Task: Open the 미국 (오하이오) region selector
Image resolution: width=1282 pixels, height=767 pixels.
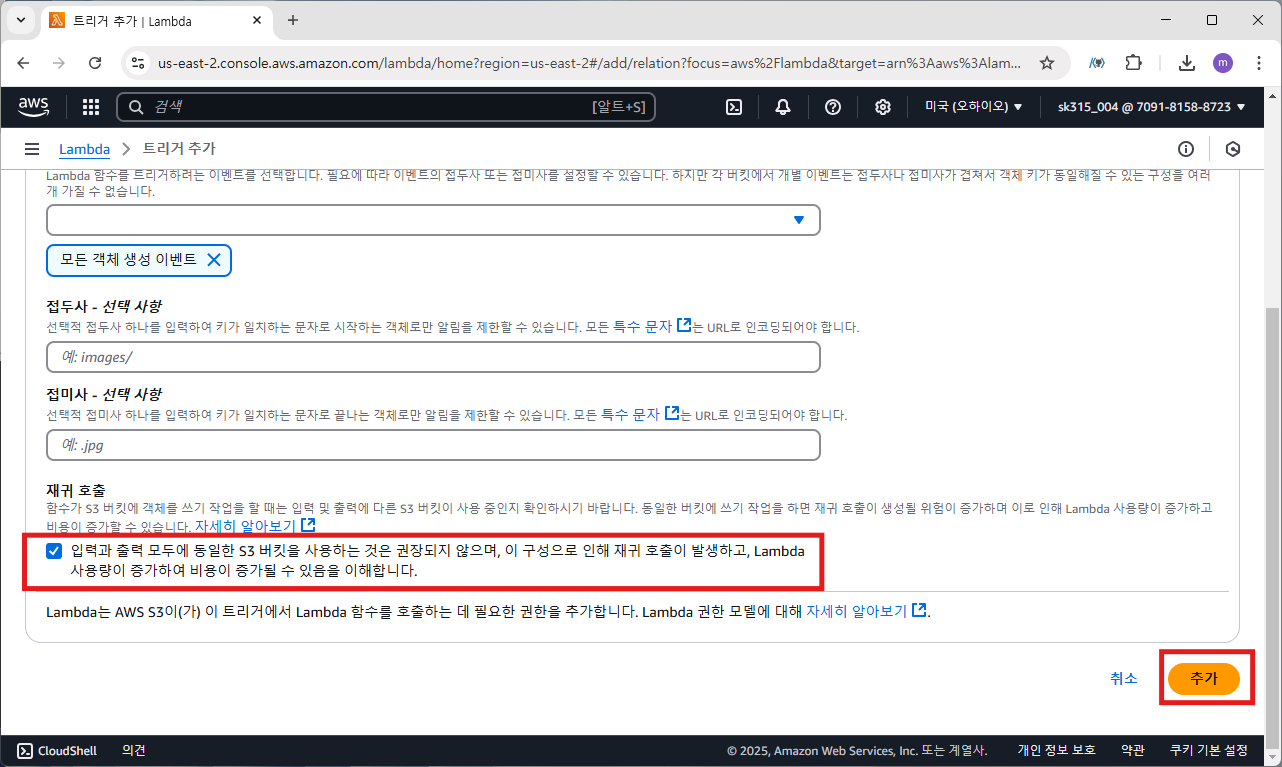Action: (x=973, y=107)
